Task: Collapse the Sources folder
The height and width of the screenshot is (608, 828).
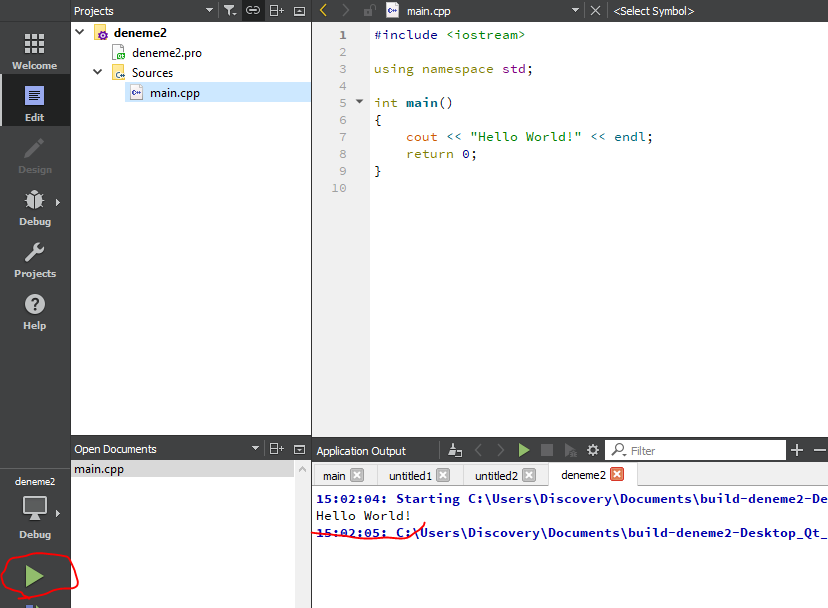Action: pos(98,72)
